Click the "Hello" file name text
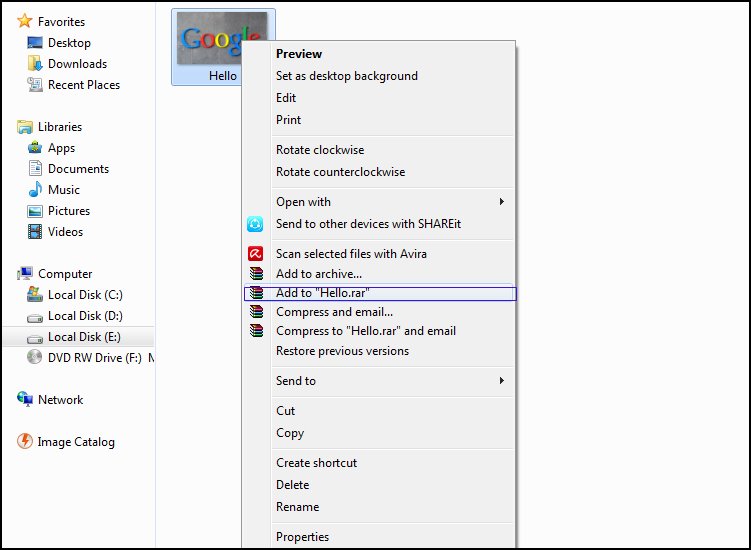 (x=223, y=76)
